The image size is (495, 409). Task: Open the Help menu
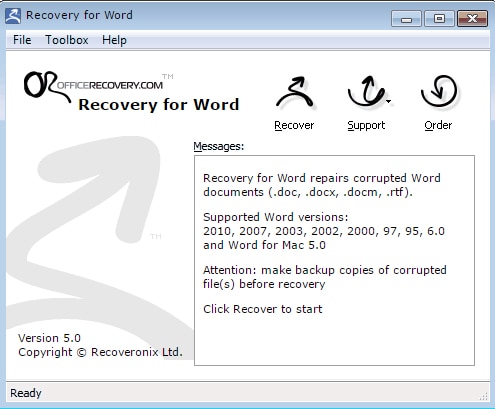(x=114, y=40)
